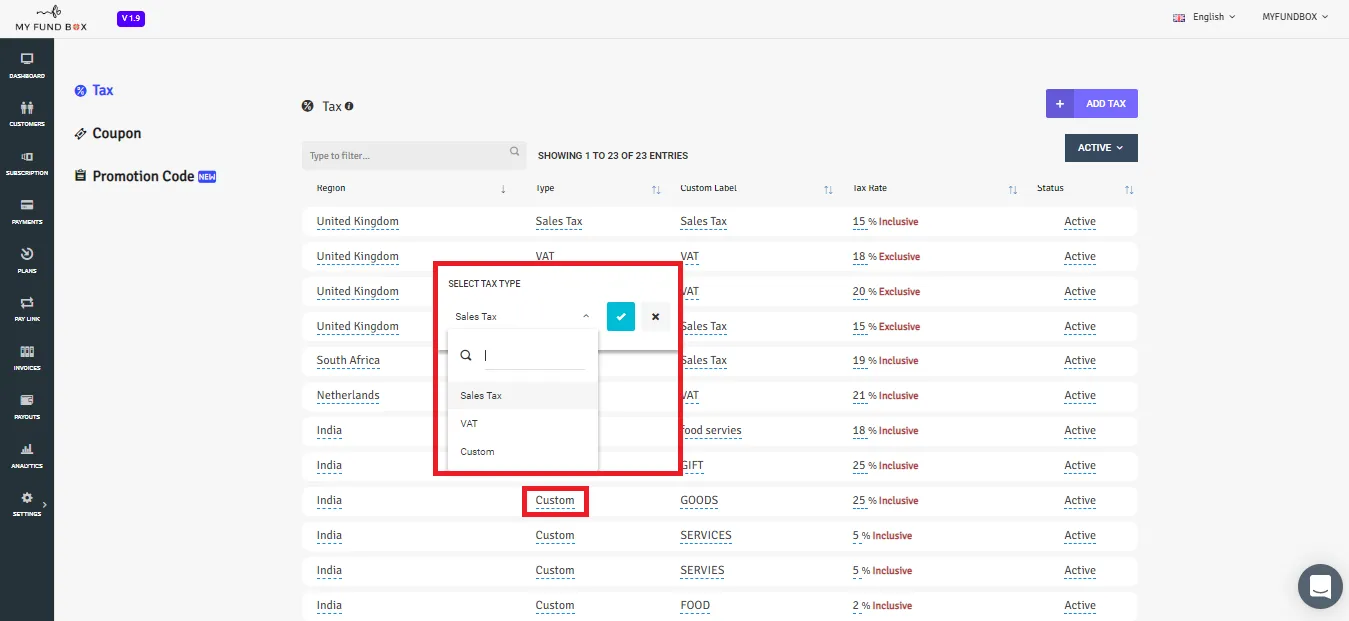Choose VAT option in tax type list
This screenshot has width=1349, height=621.
(x=523, y=424)
